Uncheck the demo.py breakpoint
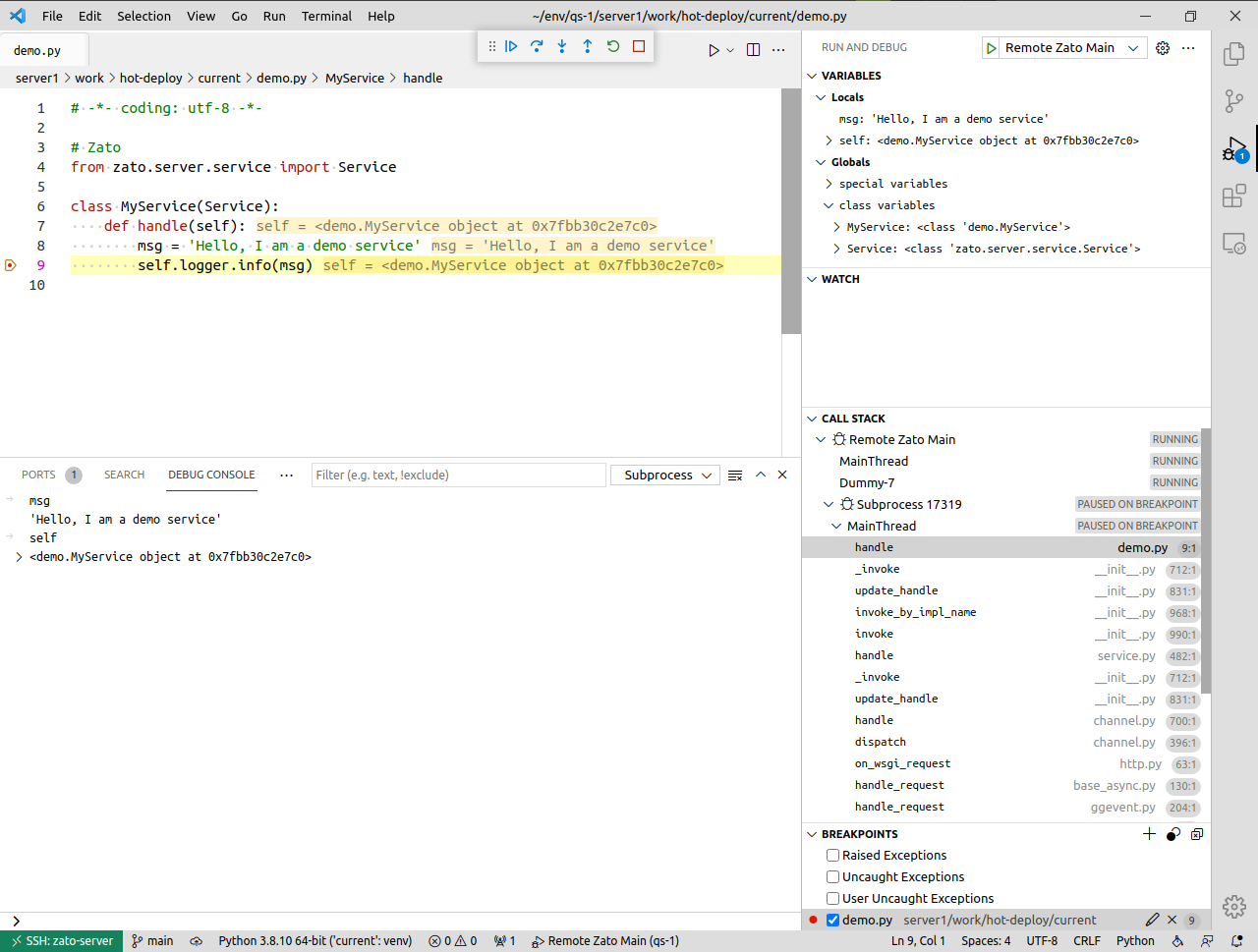1258x952 pixels. [832, 921]
